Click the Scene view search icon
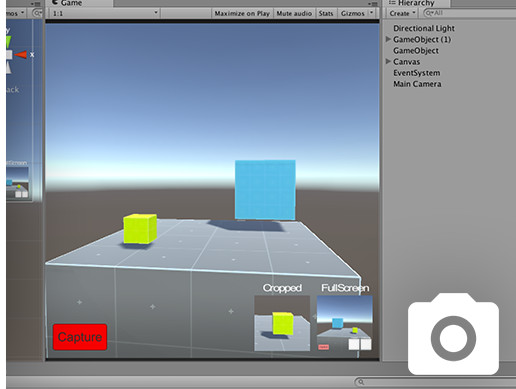516x389 pixels. coord(36,13)
